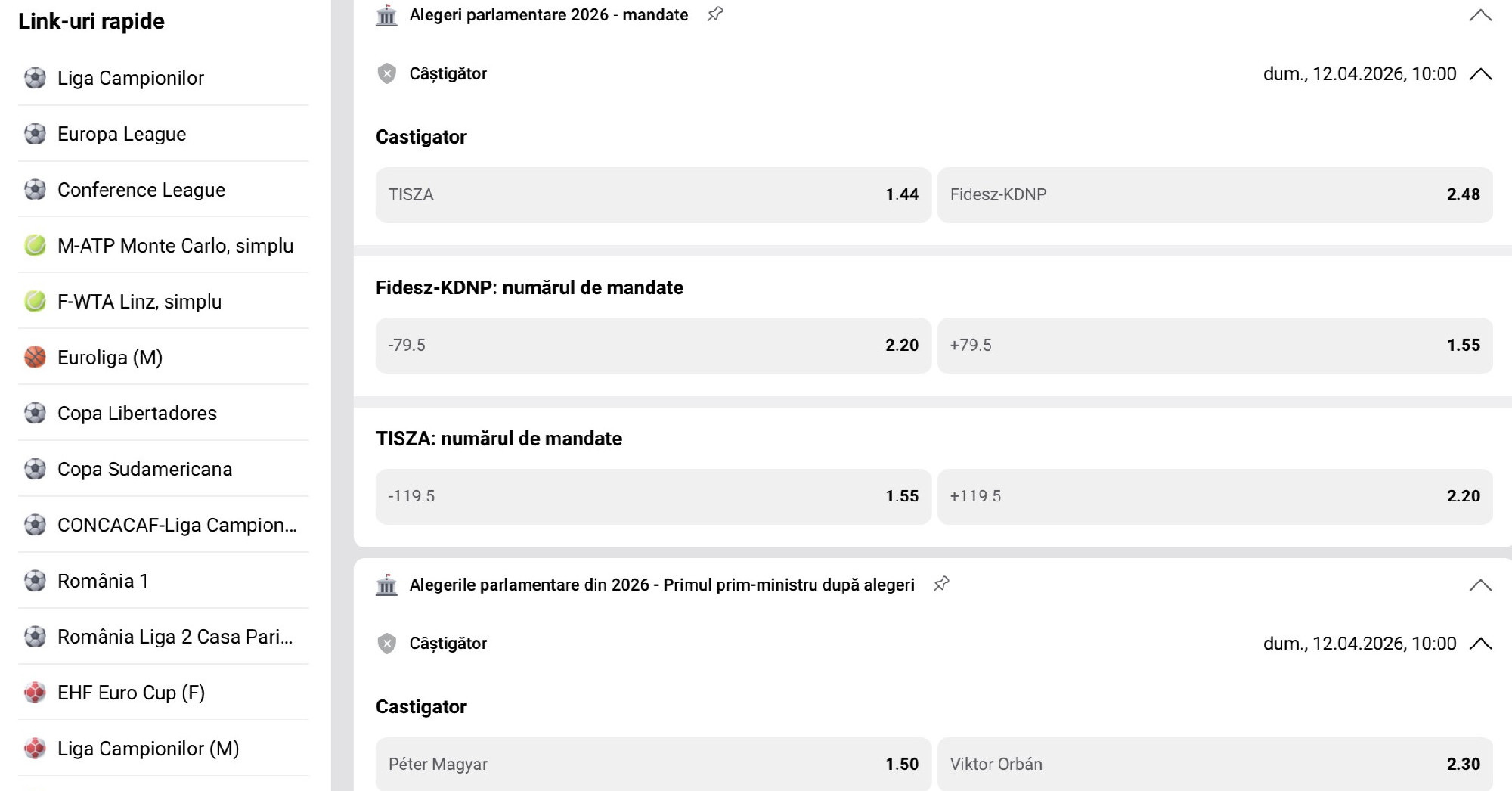Collapse the first Câștigător 12.04.2026 event
The image size is (1512, 791).
tap(1480, 74)
